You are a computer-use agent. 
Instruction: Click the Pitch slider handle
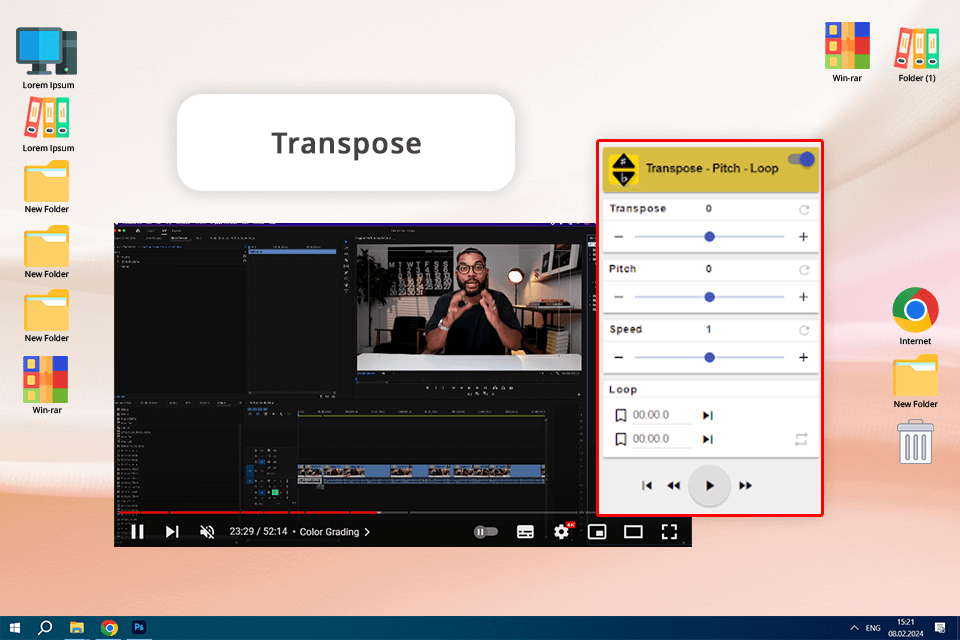tap(709, 297)
